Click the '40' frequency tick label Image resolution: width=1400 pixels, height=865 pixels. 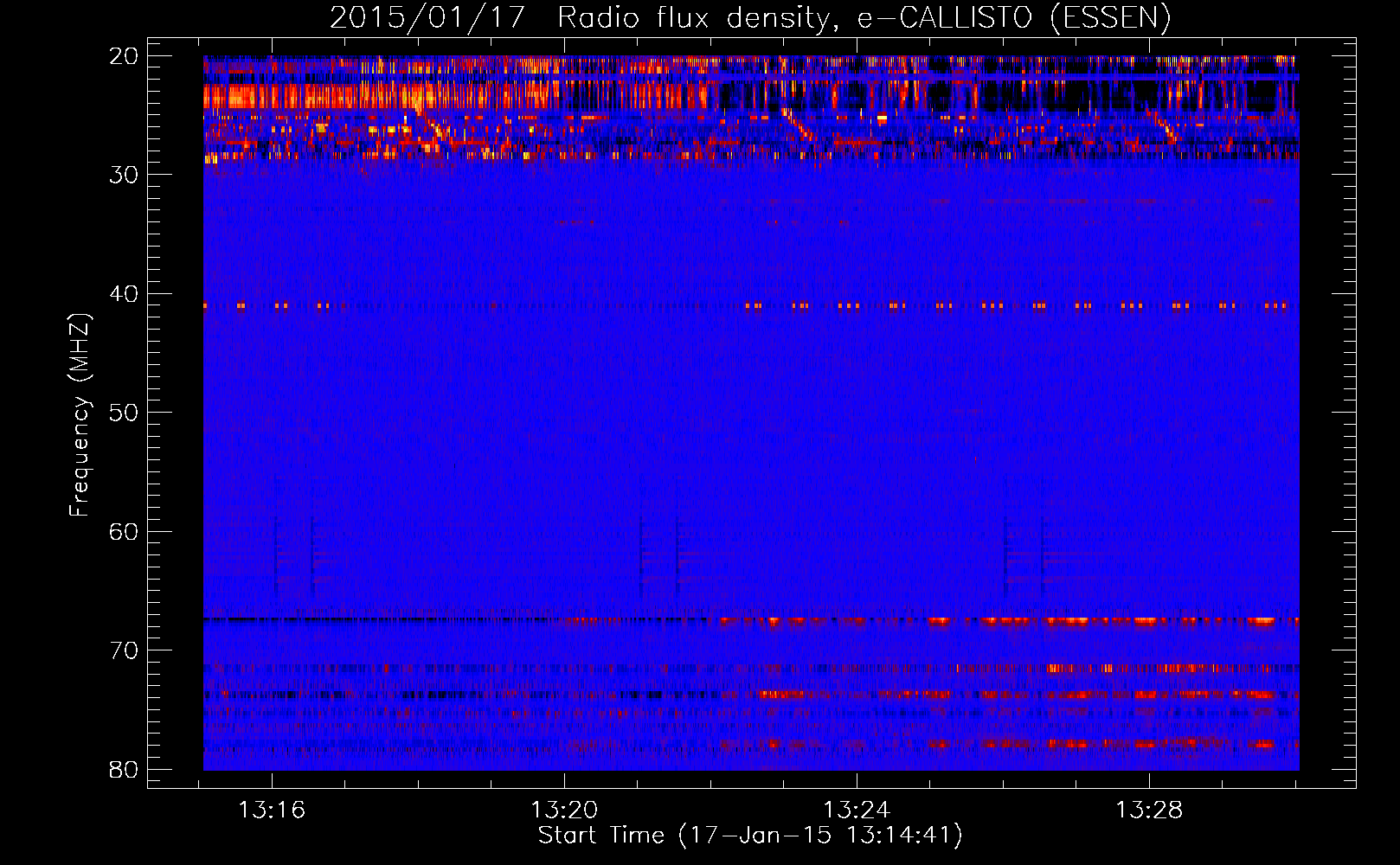124,294
